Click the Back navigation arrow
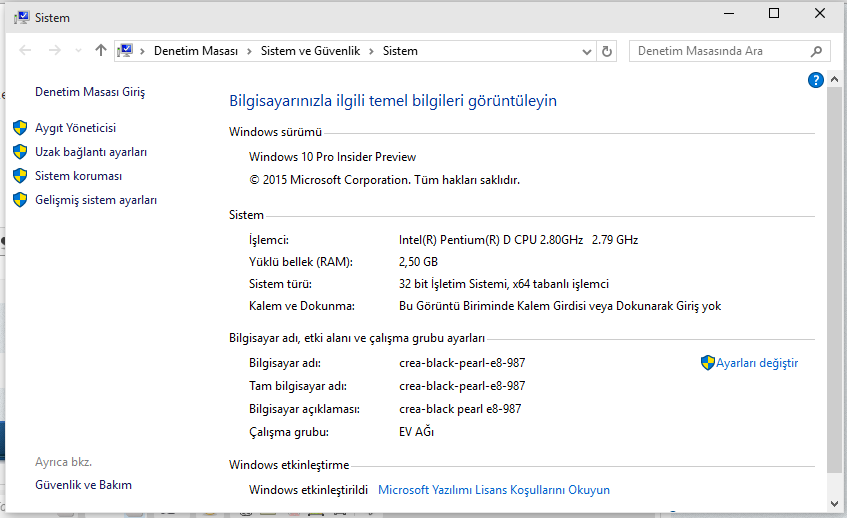847x518 pixels. pos(25,51)
